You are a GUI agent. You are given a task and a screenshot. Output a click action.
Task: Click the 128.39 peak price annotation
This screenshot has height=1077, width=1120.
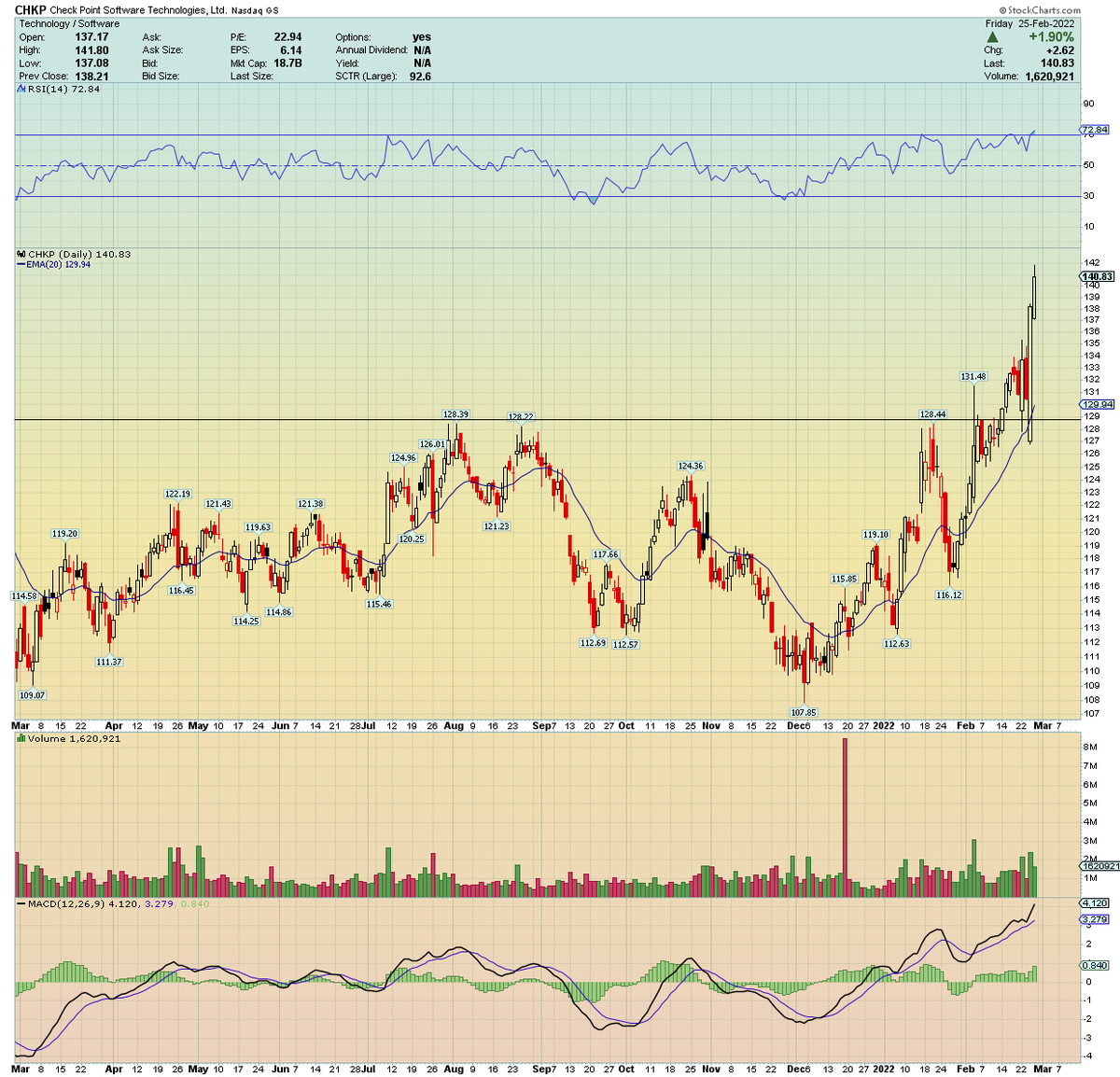(455, 414)
